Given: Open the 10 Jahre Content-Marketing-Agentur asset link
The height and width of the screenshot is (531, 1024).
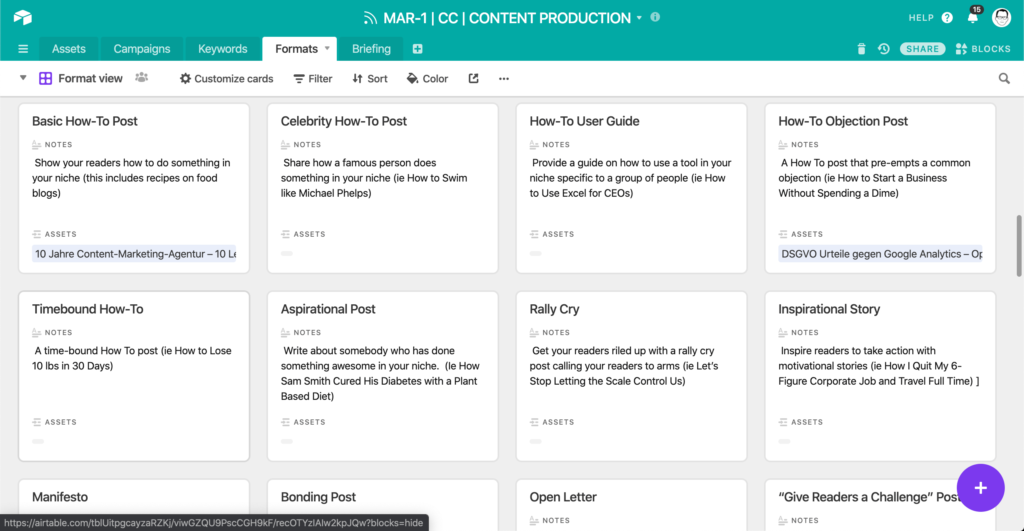Looking at the screenshot, I should click(134, 253).
